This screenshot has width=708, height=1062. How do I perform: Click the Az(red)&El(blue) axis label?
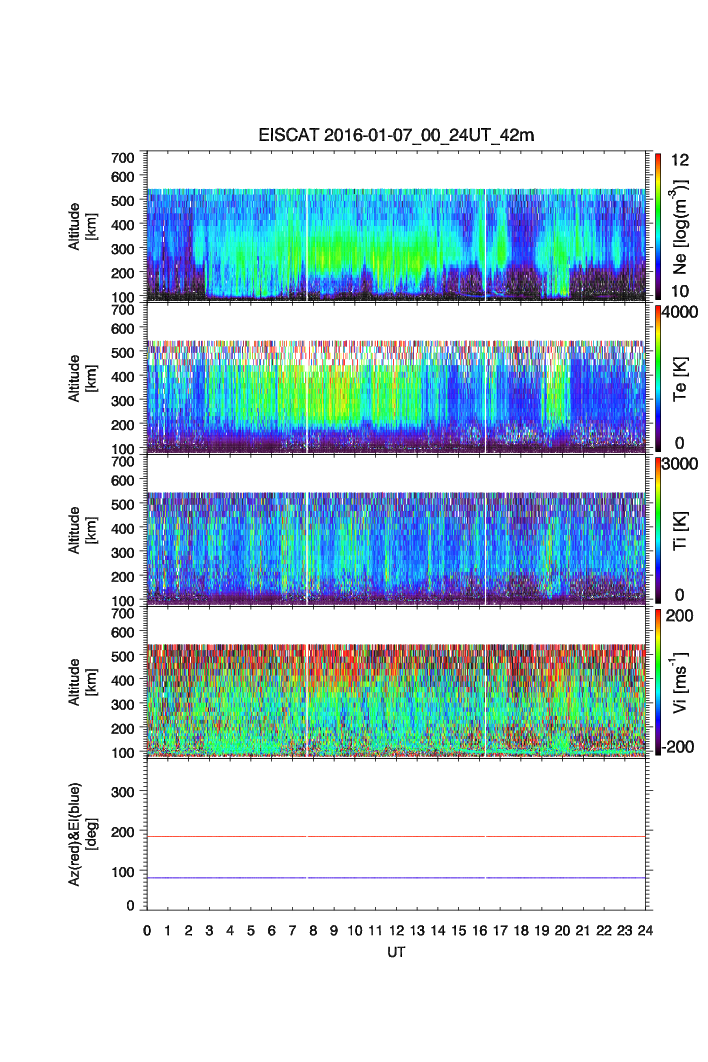[x=83, y=834]
